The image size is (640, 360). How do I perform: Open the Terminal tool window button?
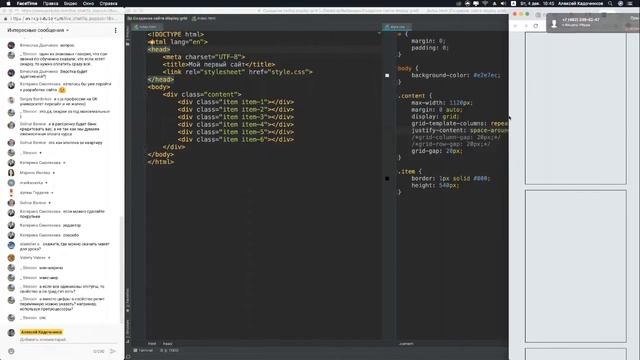[x=143, y=350]
